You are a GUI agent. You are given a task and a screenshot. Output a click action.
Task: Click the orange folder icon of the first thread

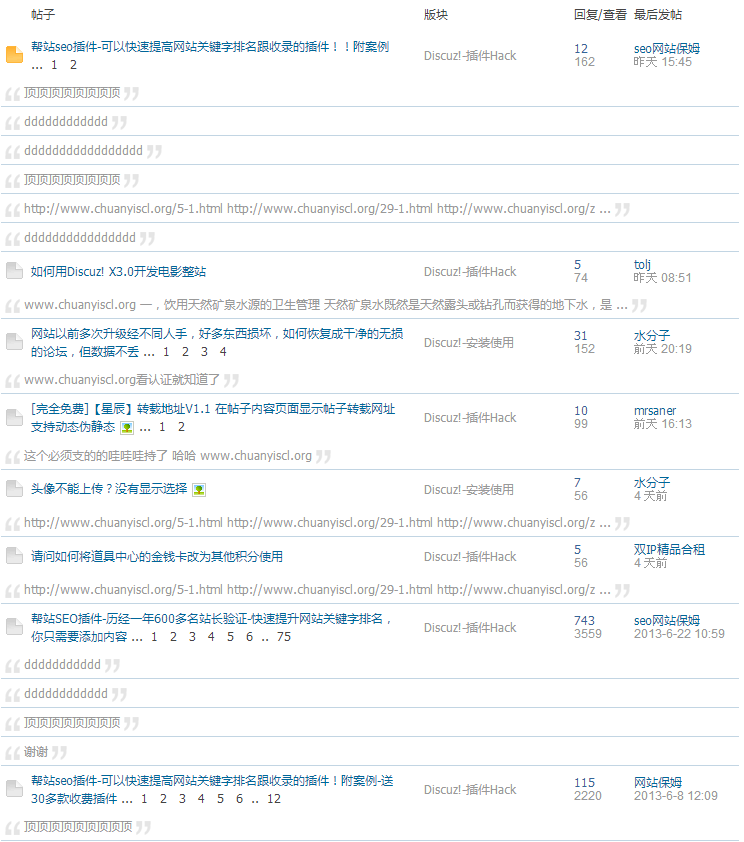pos(14,55)
